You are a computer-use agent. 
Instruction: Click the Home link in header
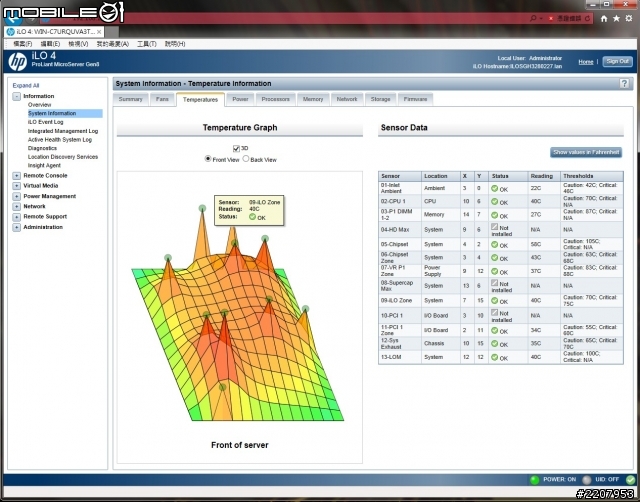[586, 62]
